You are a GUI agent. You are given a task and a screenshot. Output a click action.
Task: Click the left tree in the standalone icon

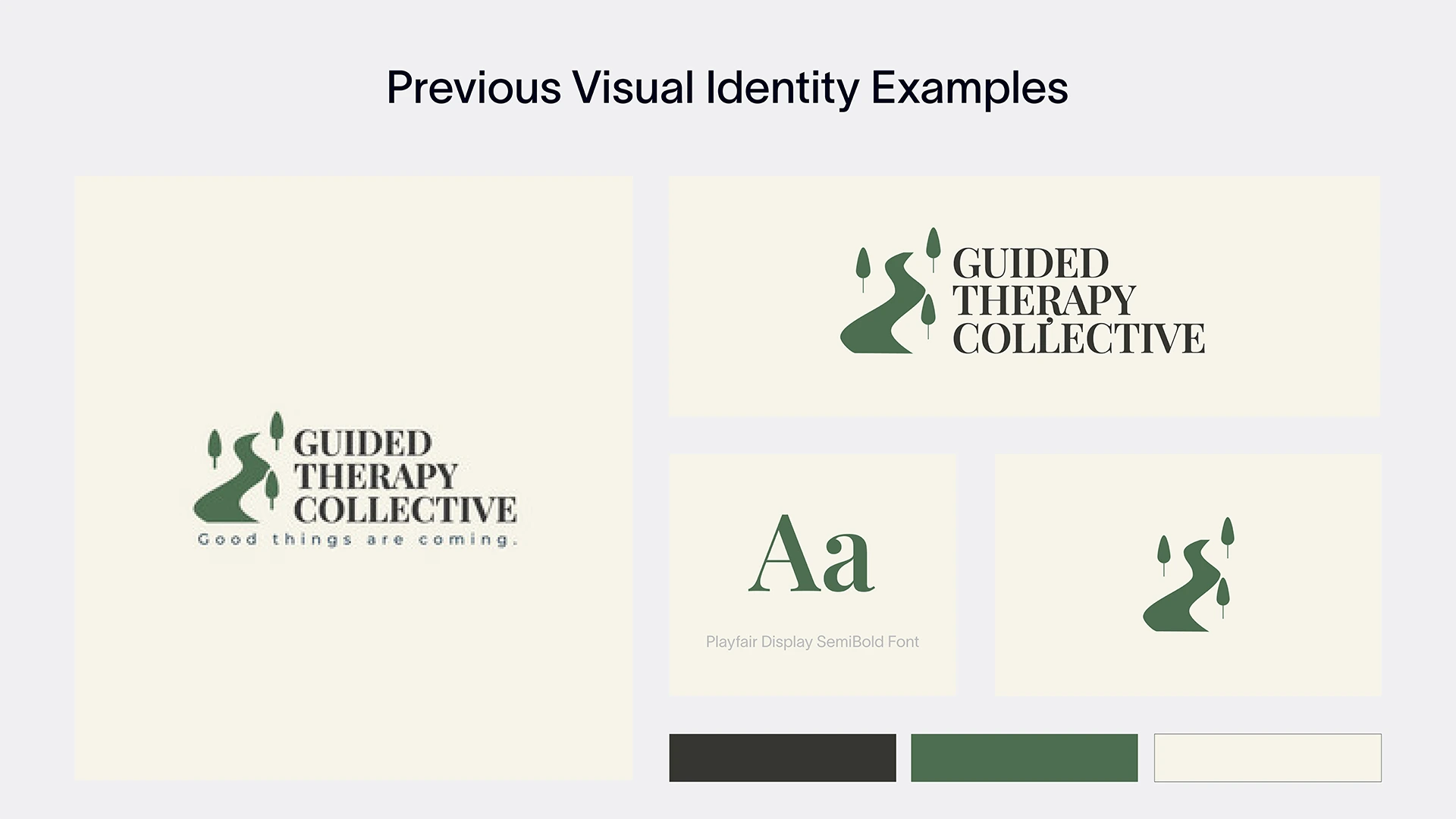(1164, 554)
